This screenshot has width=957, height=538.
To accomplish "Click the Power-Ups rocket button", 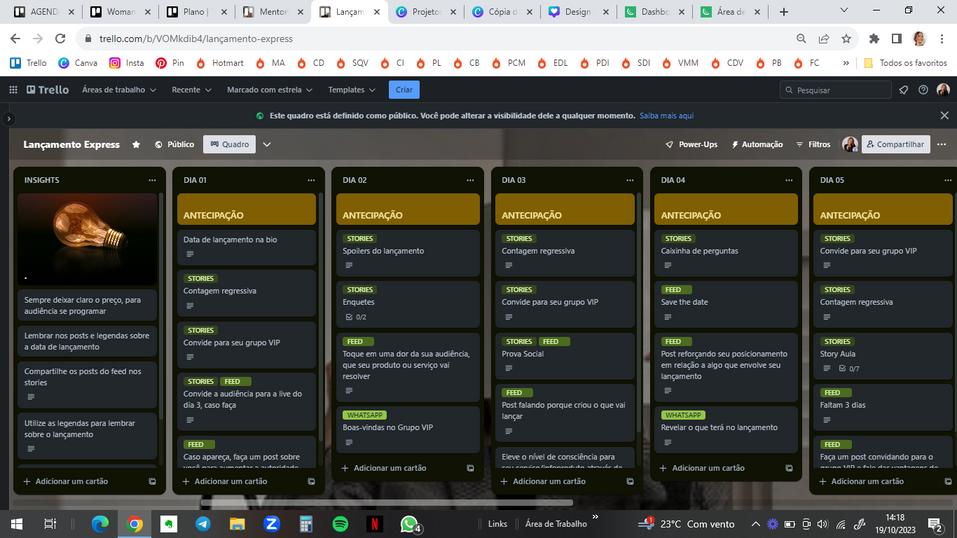I will click(691, 144).
